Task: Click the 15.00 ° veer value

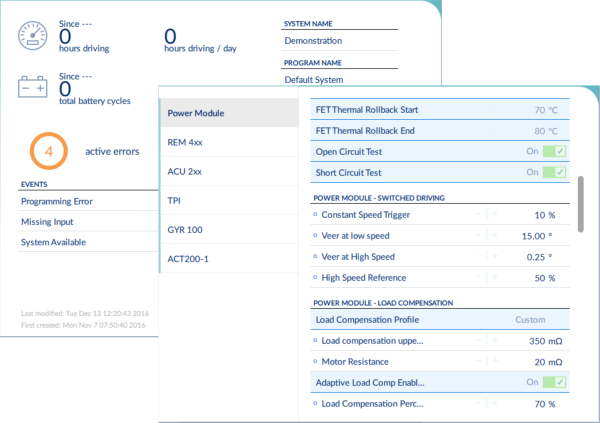Action: [x=537, y=236]
